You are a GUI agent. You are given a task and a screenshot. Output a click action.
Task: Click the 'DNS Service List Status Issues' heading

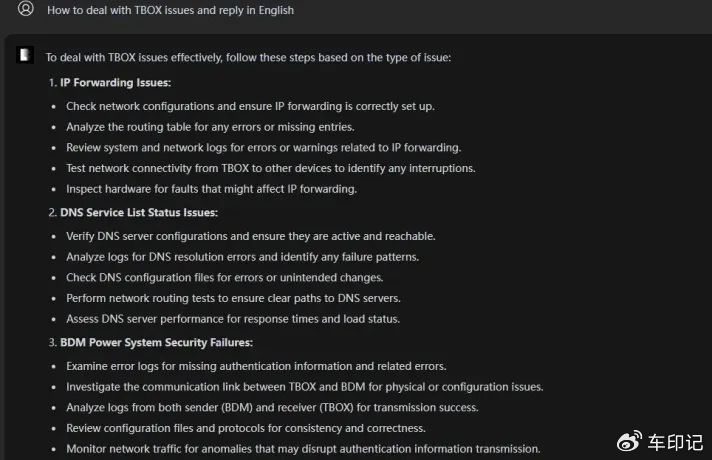coord(139,213)
